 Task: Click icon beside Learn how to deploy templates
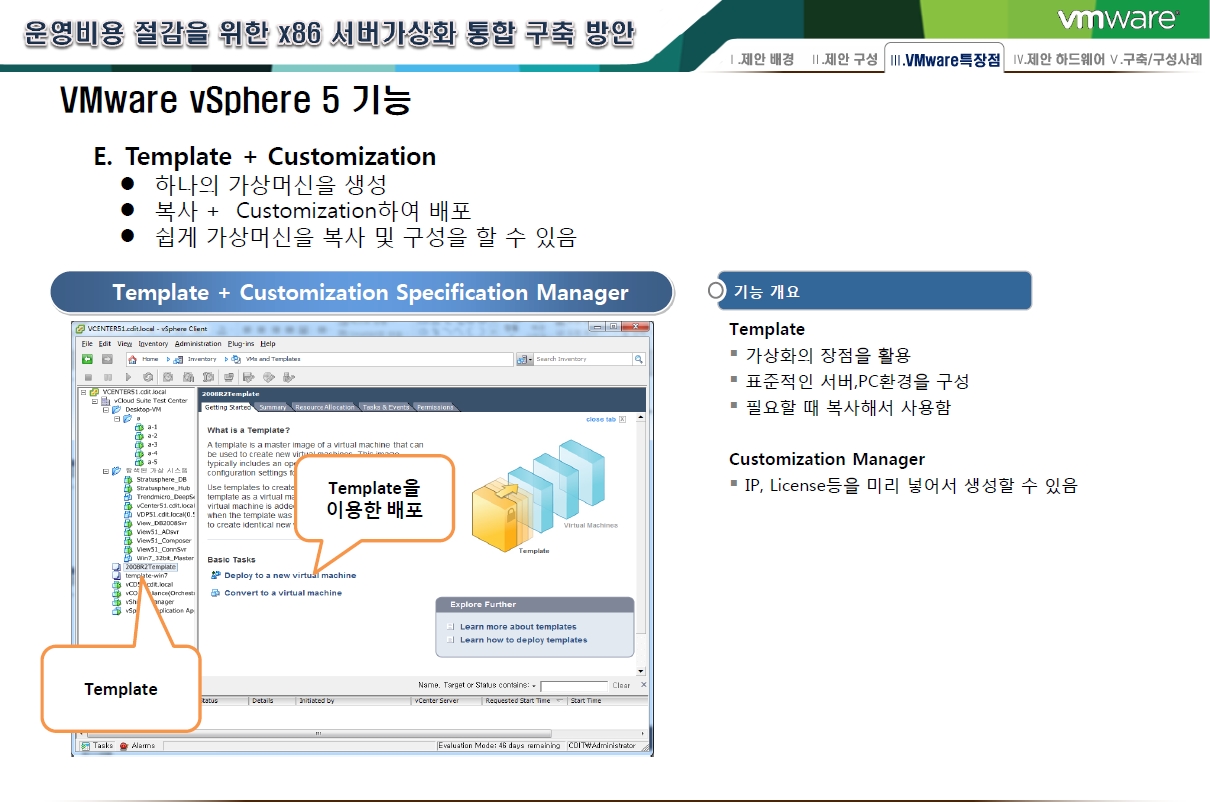pyautogui.click(x=451, y=640)
